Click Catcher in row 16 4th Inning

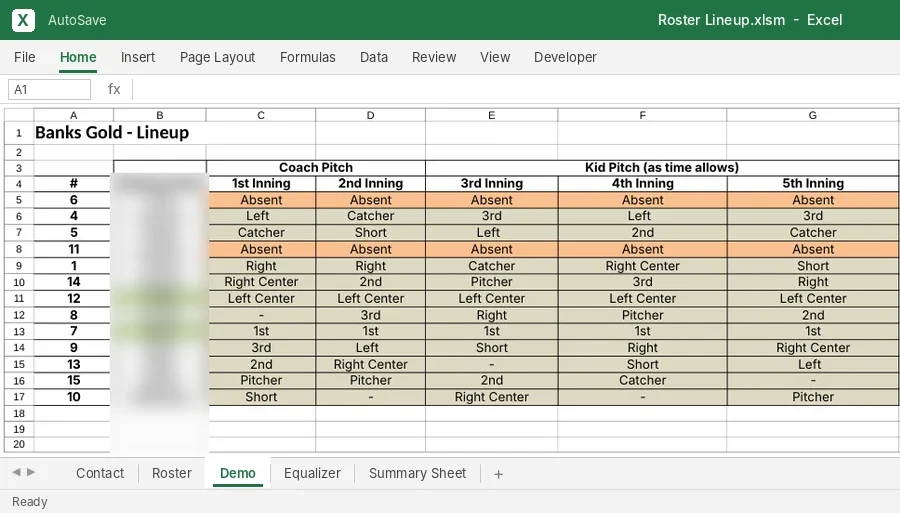point(642,380)
